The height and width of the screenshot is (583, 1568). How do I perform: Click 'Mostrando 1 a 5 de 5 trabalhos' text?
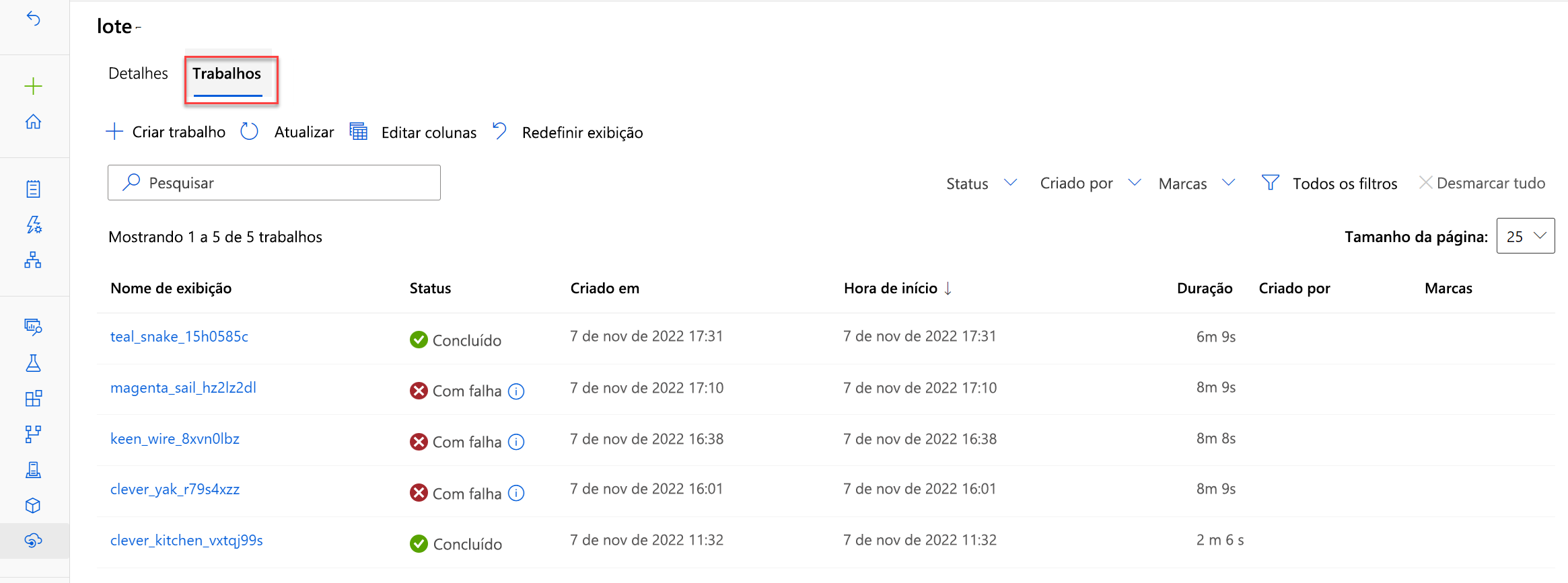click(x=215, y=237)
